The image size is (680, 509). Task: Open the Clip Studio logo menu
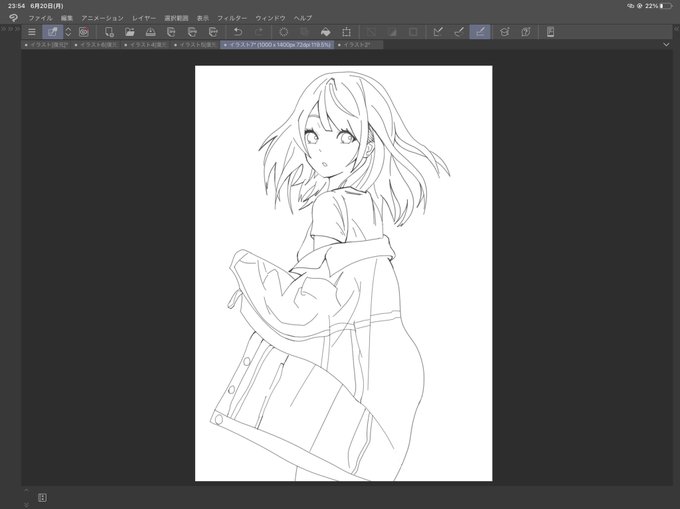pos(13,18)
